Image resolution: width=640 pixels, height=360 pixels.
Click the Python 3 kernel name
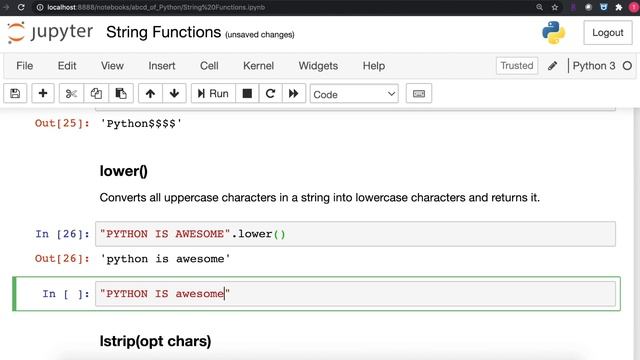pos(593,66)
